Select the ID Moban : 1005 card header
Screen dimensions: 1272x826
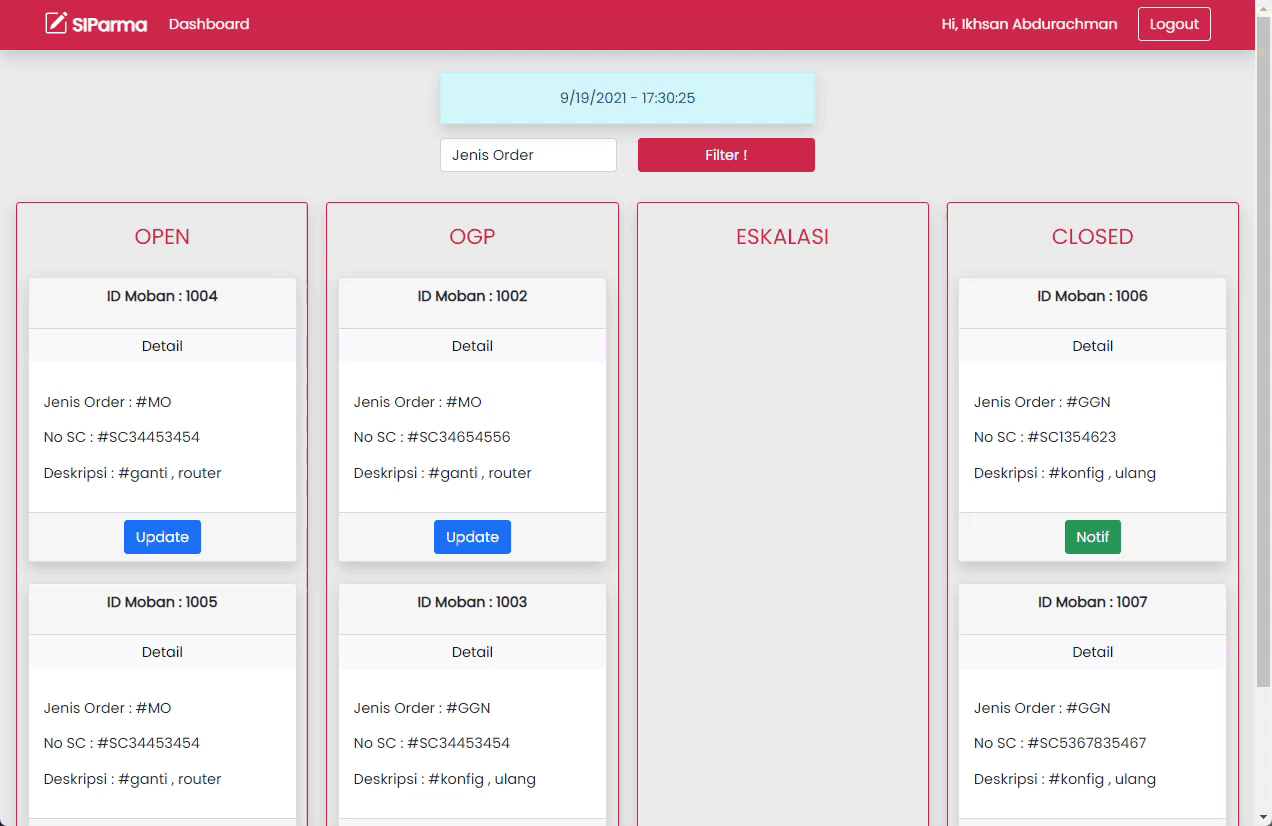coord(162,602)
